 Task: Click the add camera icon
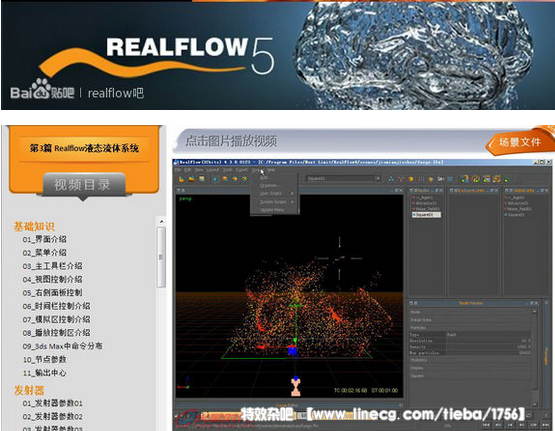coord(441,179)
